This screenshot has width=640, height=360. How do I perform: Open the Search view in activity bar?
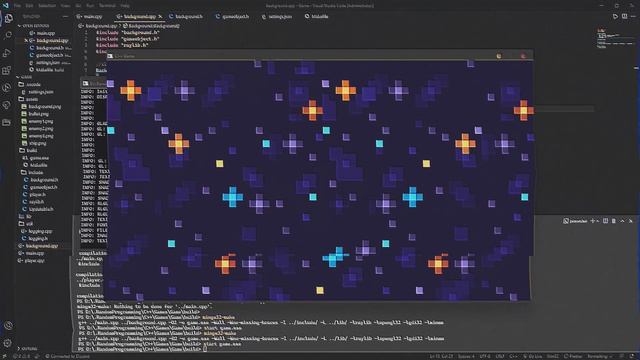[8, 35]
